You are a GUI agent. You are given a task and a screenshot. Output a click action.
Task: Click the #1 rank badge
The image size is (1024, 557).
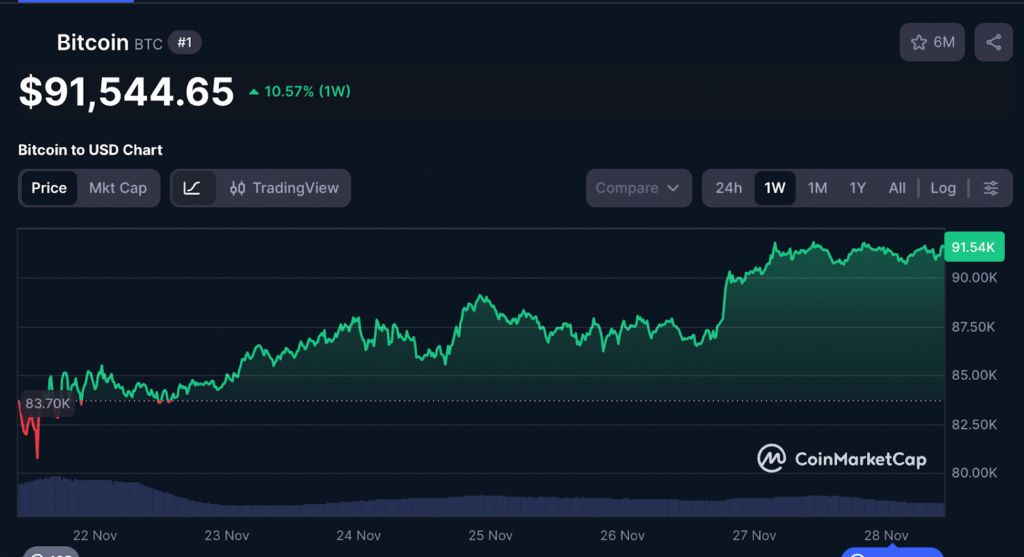pos(183,42)
